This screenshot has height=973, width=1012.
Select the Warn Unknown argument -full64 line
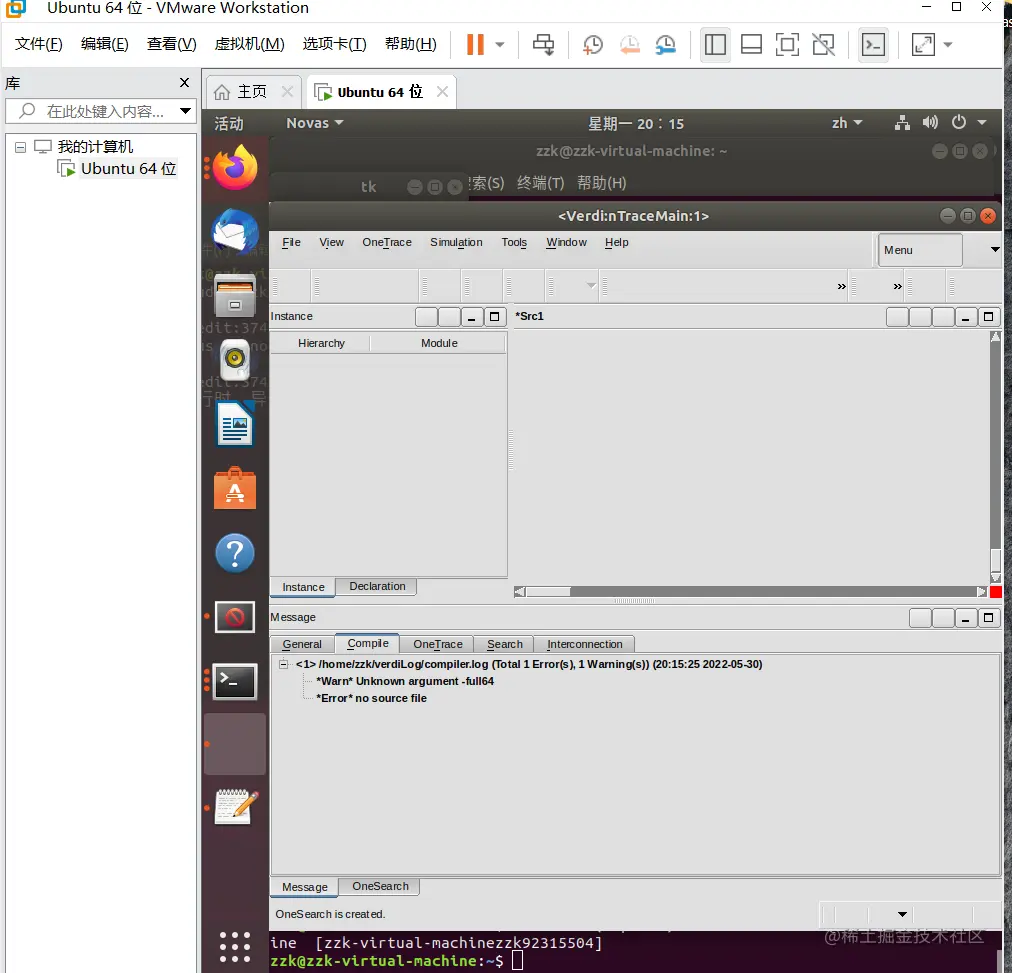click(x=405, y=681)
